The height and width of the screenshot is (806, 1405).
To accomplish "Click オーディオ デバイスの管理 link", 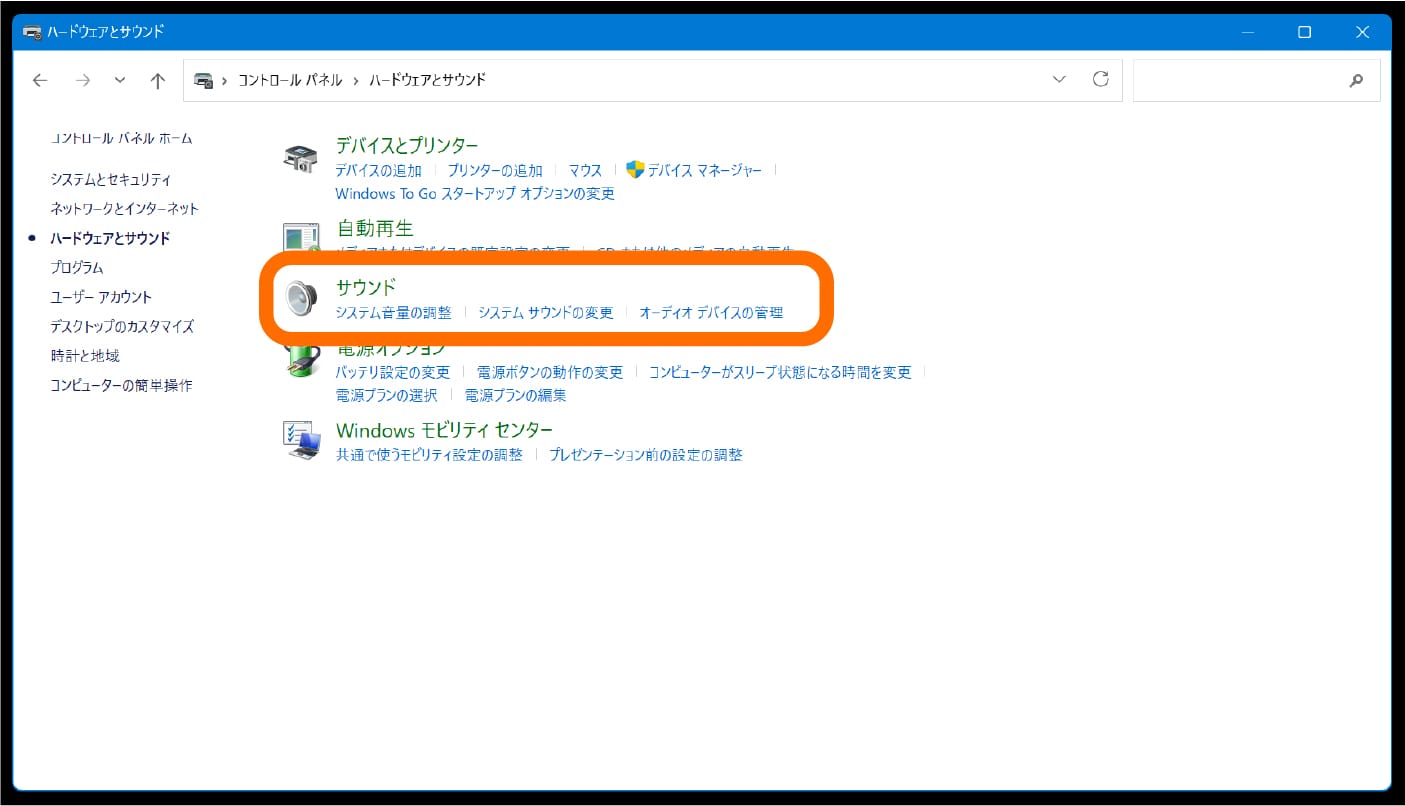I will click(x=711, y=313).
